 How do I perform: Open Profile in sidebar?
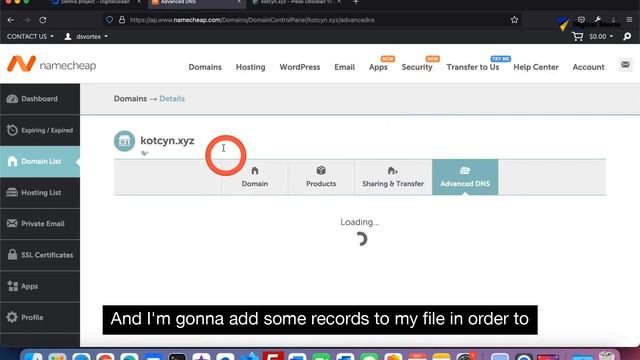(x=40, y=317)
